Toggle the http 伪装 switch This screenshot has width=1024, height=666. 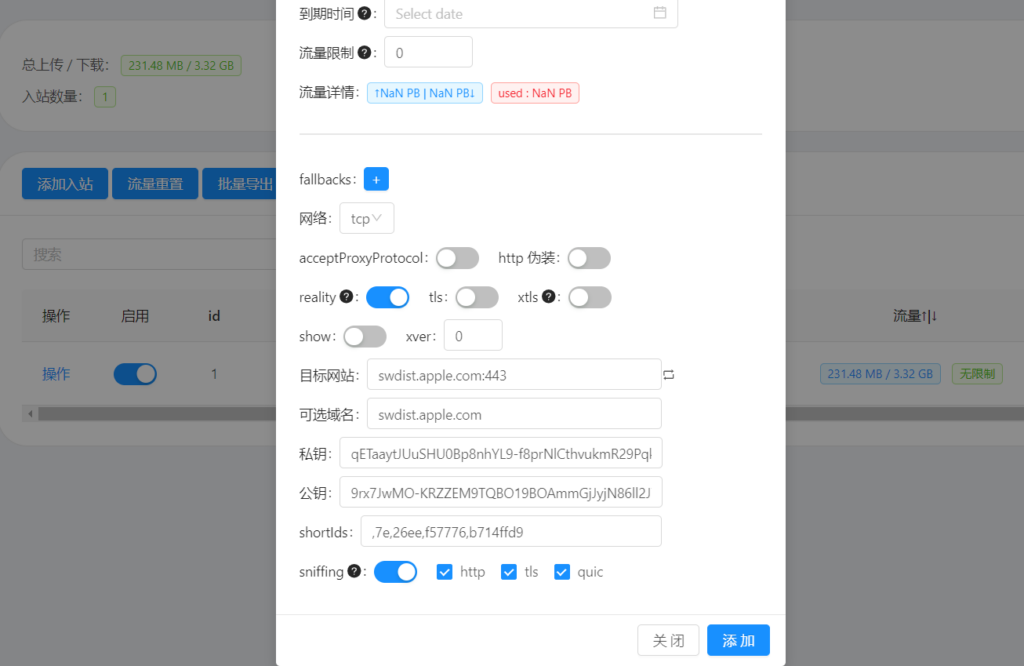click(589, 258)
